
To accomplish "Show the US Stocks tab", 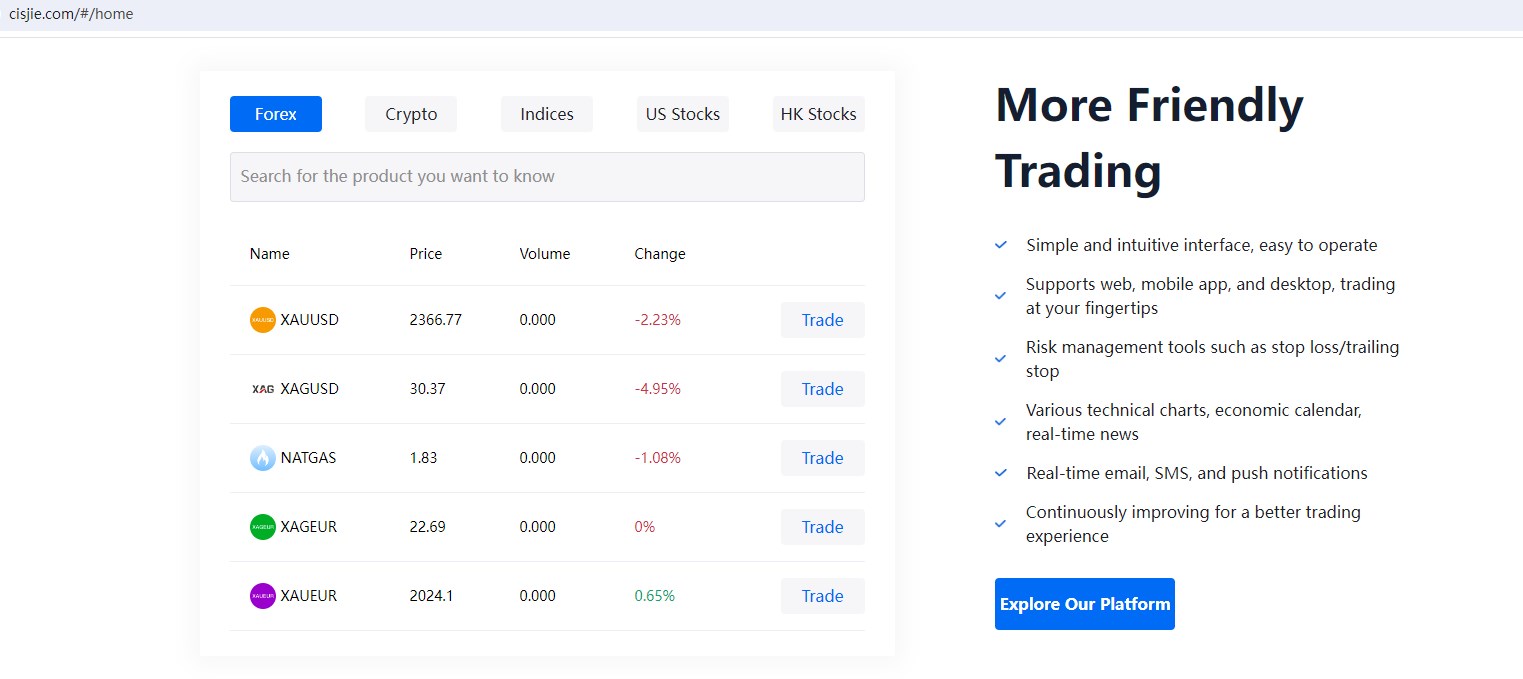I will (x=683, y=114).
